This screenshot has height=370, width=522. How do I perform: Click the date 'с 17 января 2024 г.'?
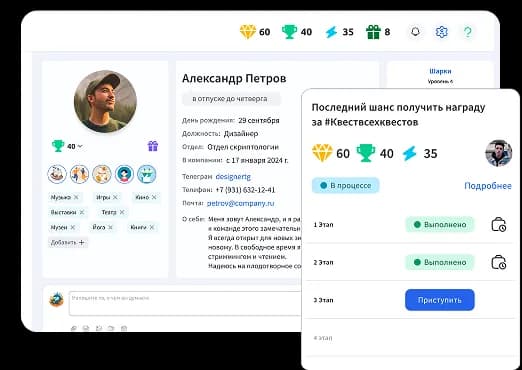257,160
